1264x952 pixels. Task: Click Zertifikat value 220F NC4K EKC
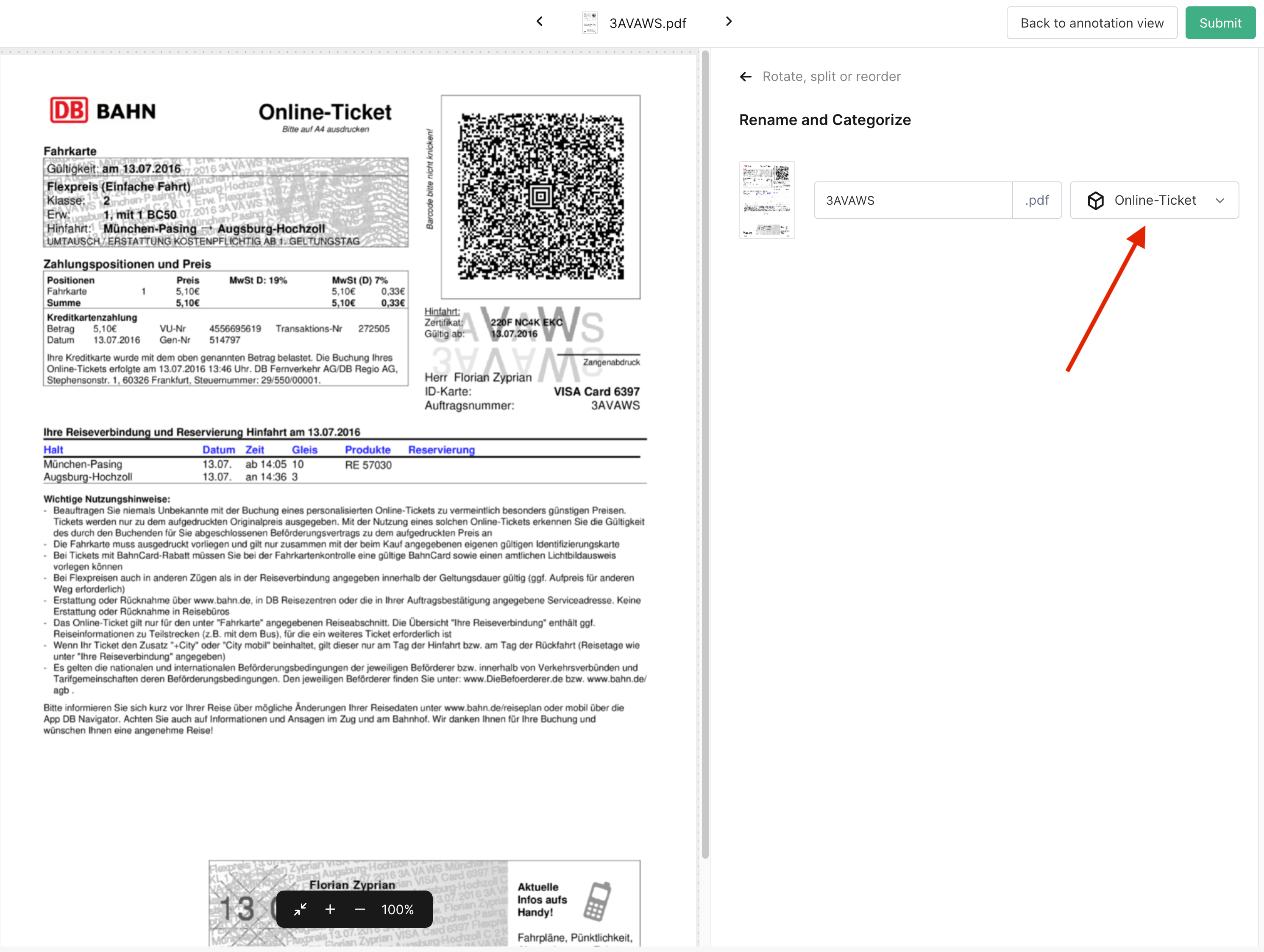(526, 322)
